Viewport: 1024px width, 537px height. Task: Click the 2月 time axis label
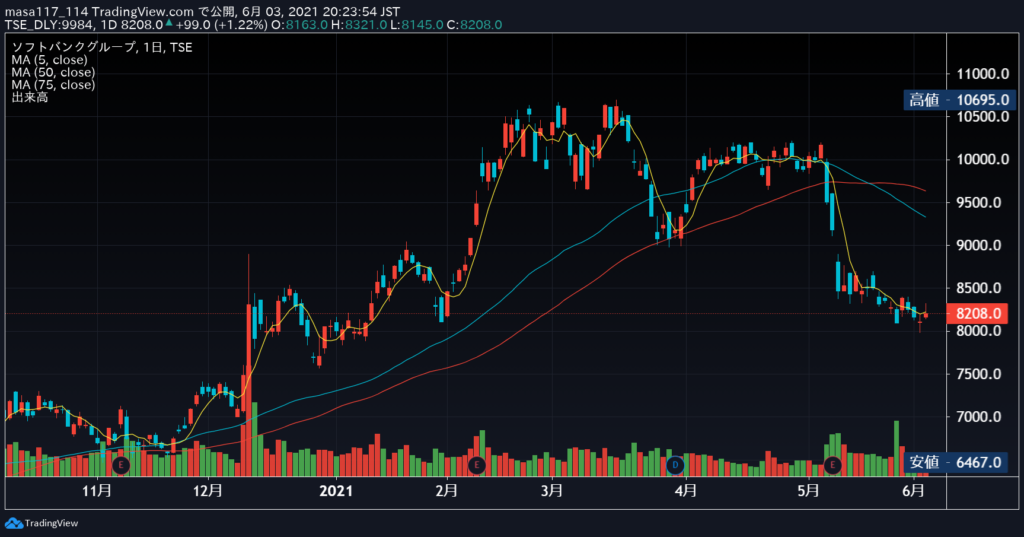(x=447, y=491)
